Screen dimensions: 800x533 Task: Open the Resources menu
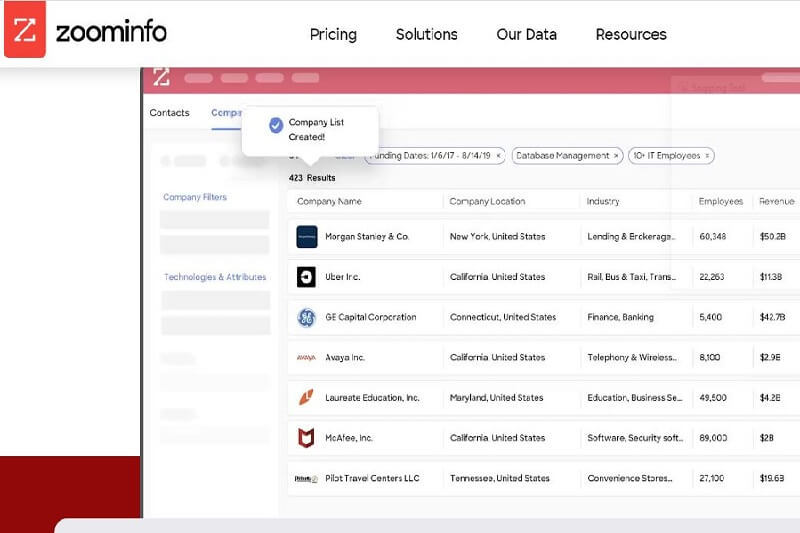tap(631, 34)
